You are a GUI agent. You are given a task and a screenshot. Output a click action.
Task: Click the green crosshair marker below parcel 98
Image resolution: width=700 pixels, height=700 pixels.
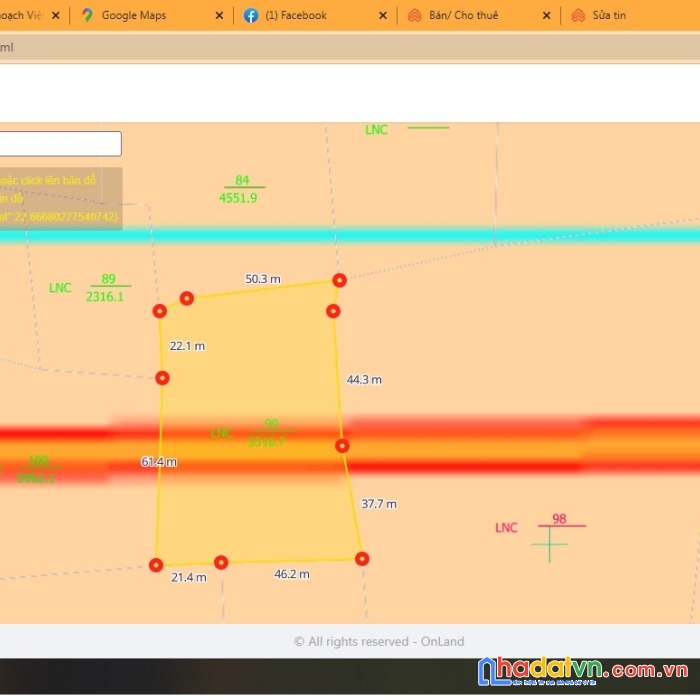click(549, 545)
